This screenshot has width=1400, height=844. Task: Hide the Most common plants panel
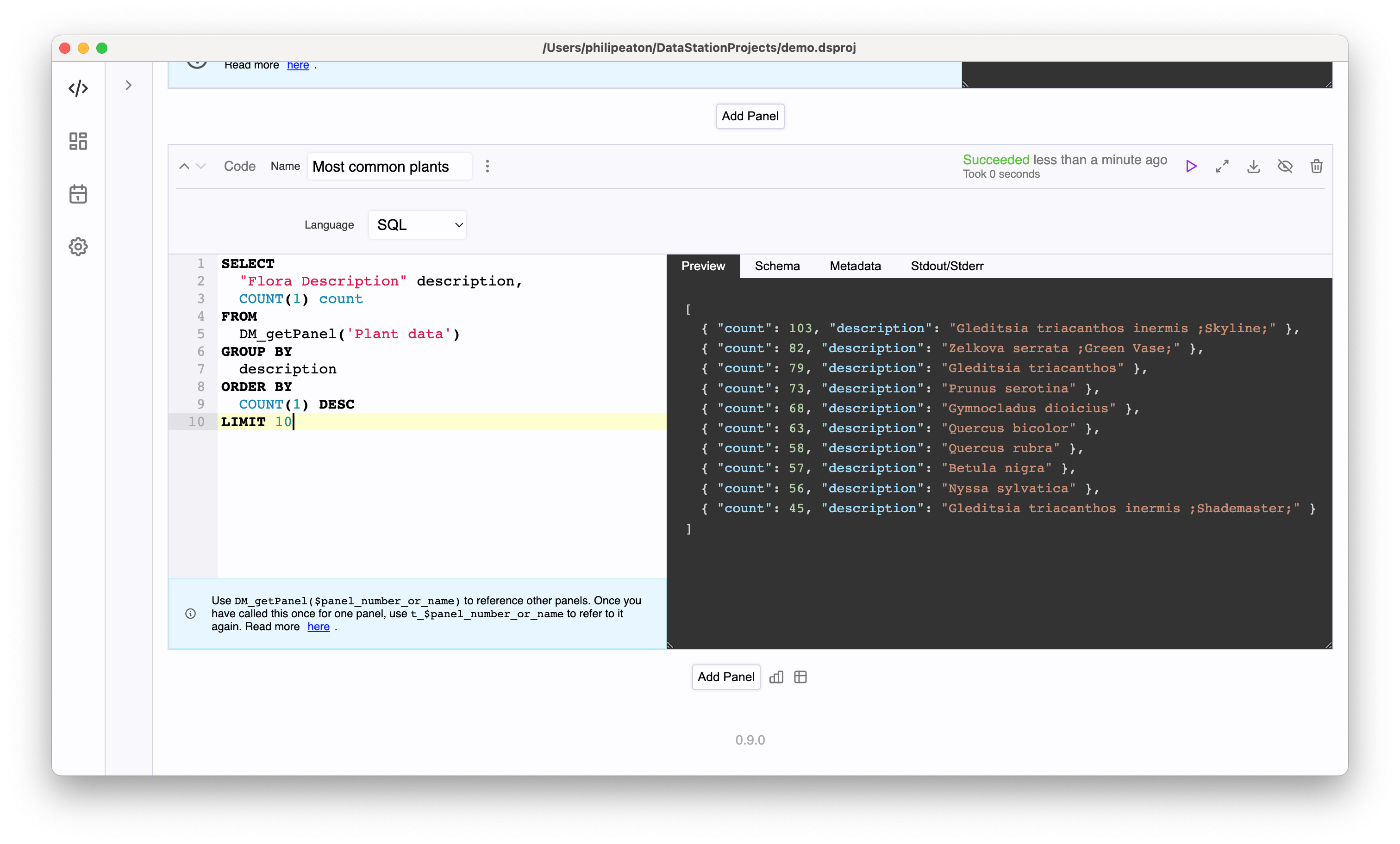1285,167
